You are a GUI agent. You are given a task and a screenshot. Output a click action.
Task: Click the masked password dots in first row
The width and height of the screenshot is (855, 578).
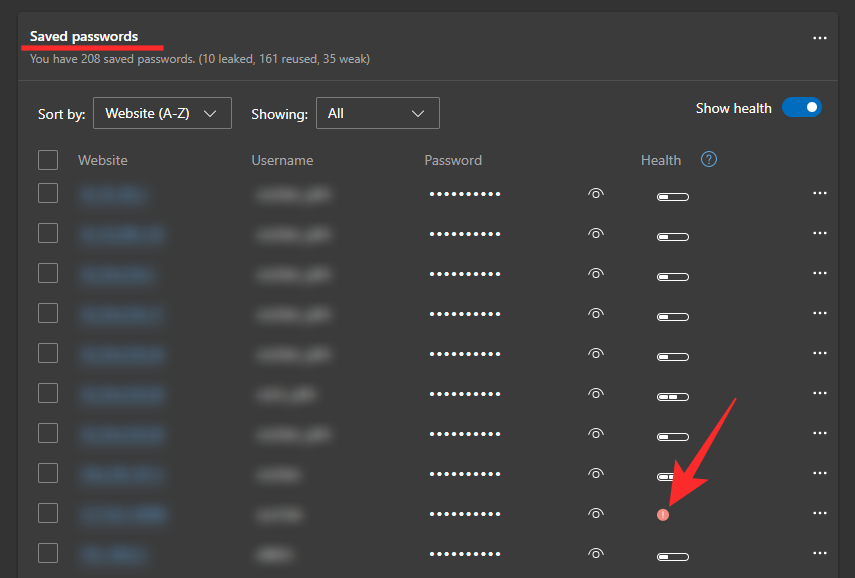click(465, 195)
